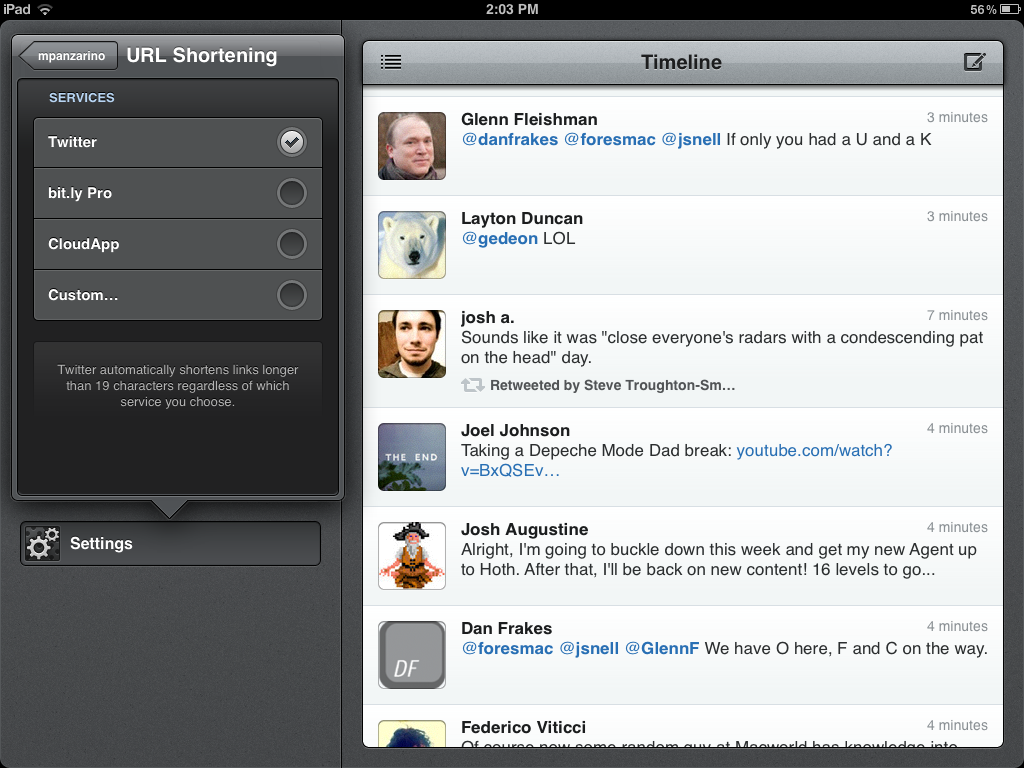Tap the 'Twitter' service label
This screenshot has height=768, width=1024.
coord(72,142)
